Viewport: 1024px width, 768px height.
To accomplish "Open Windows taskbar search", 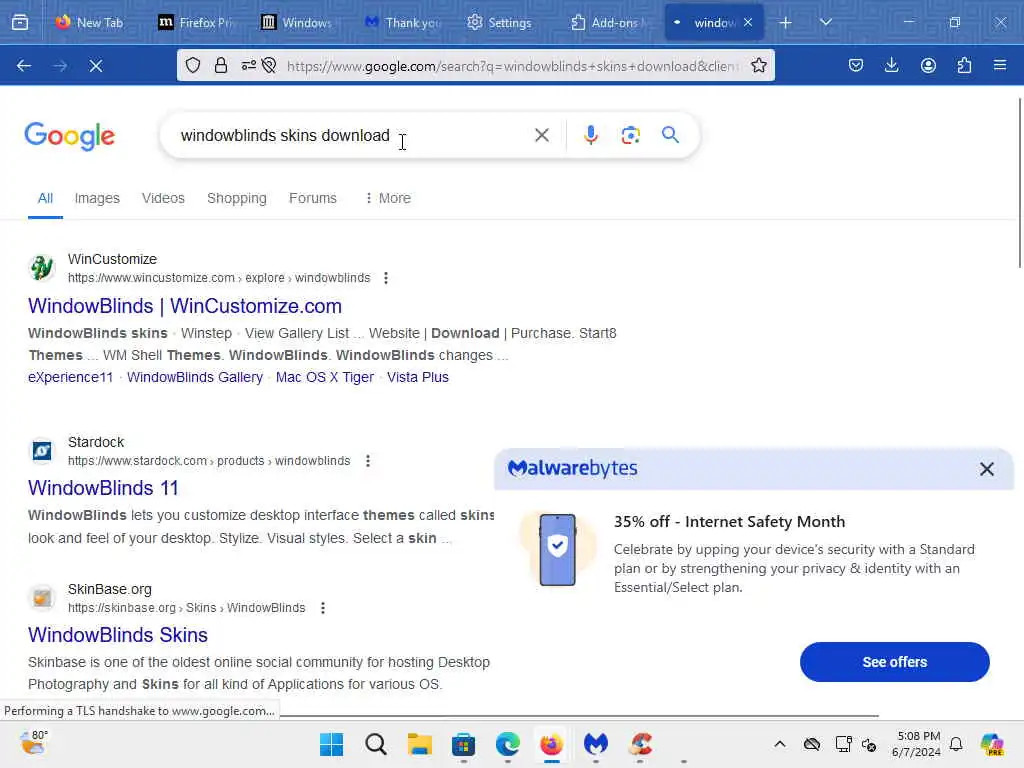I will pyautogui.click(x=376, y=744).
